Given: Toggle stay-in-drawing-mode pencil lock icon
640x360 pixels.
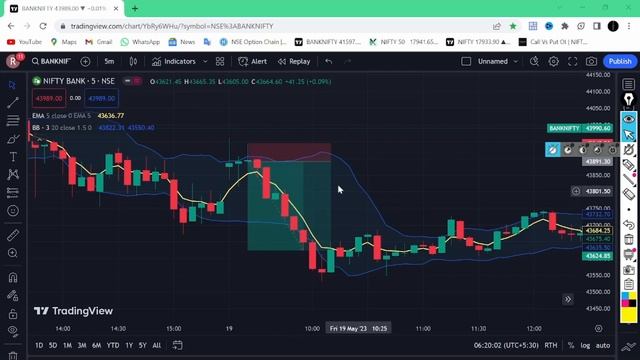Looking at the screenshot, I should point(13,296).
